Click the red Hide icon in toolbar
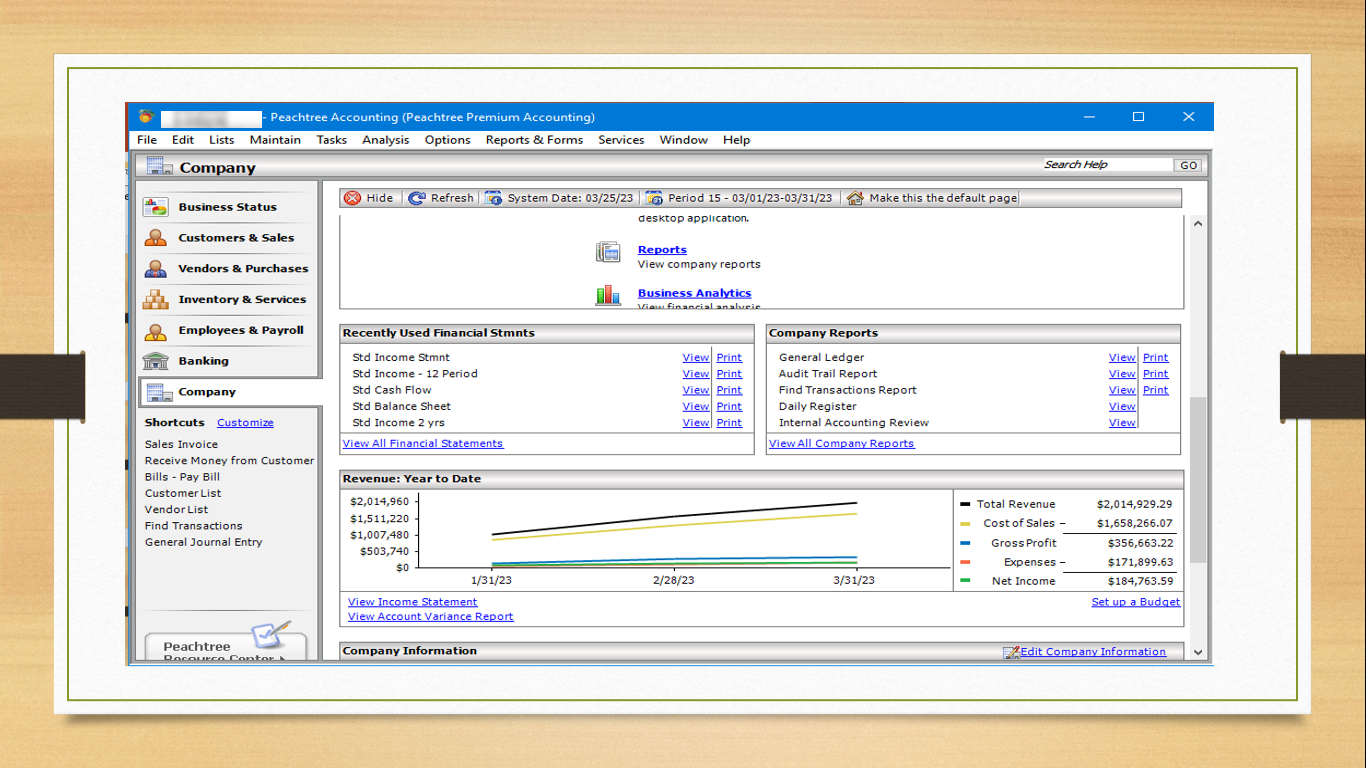The image size is (1366, 768). 352,198
